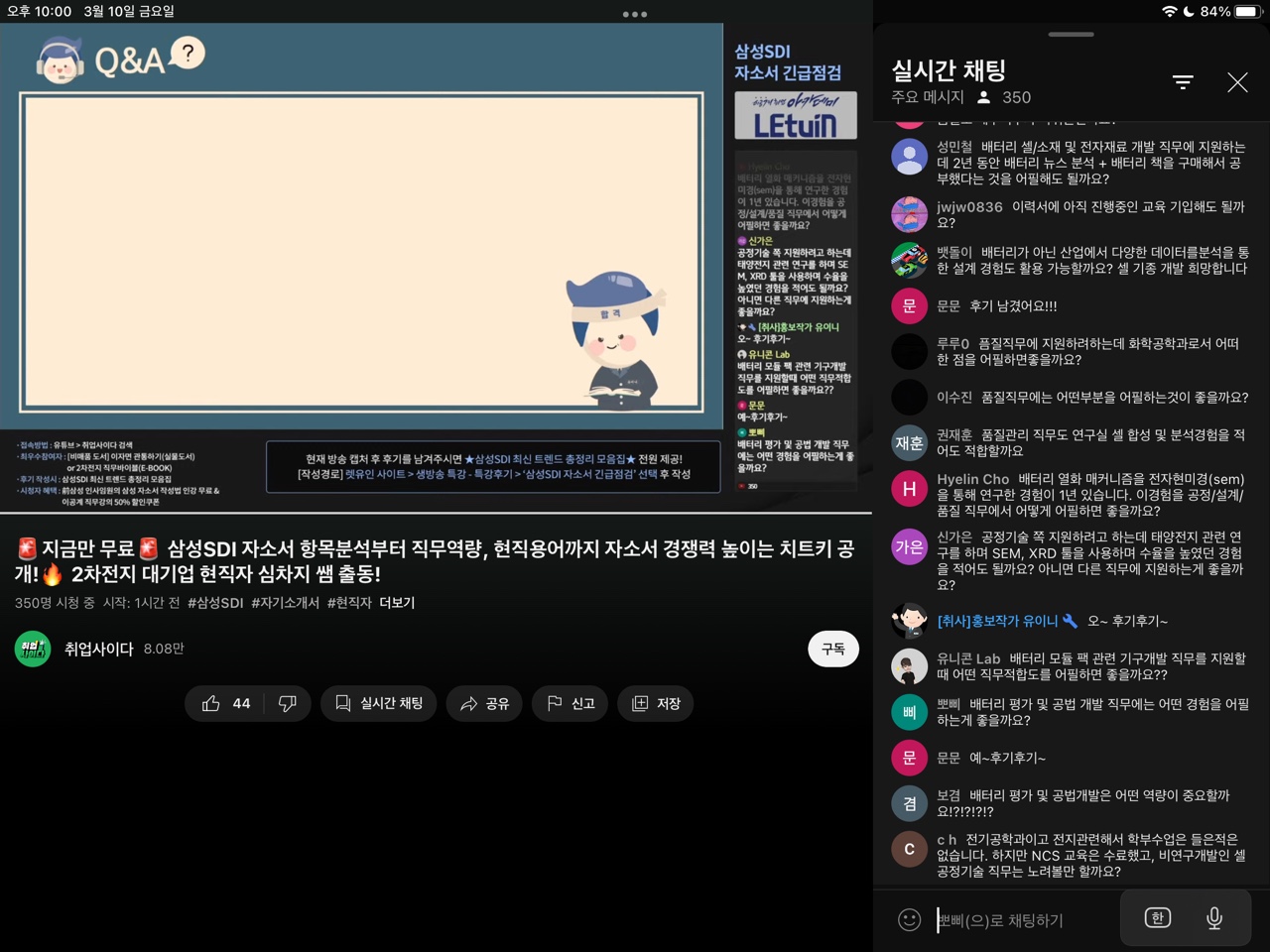
Task: Tap the three-dot multitasking menu
Action: [635, 14]
